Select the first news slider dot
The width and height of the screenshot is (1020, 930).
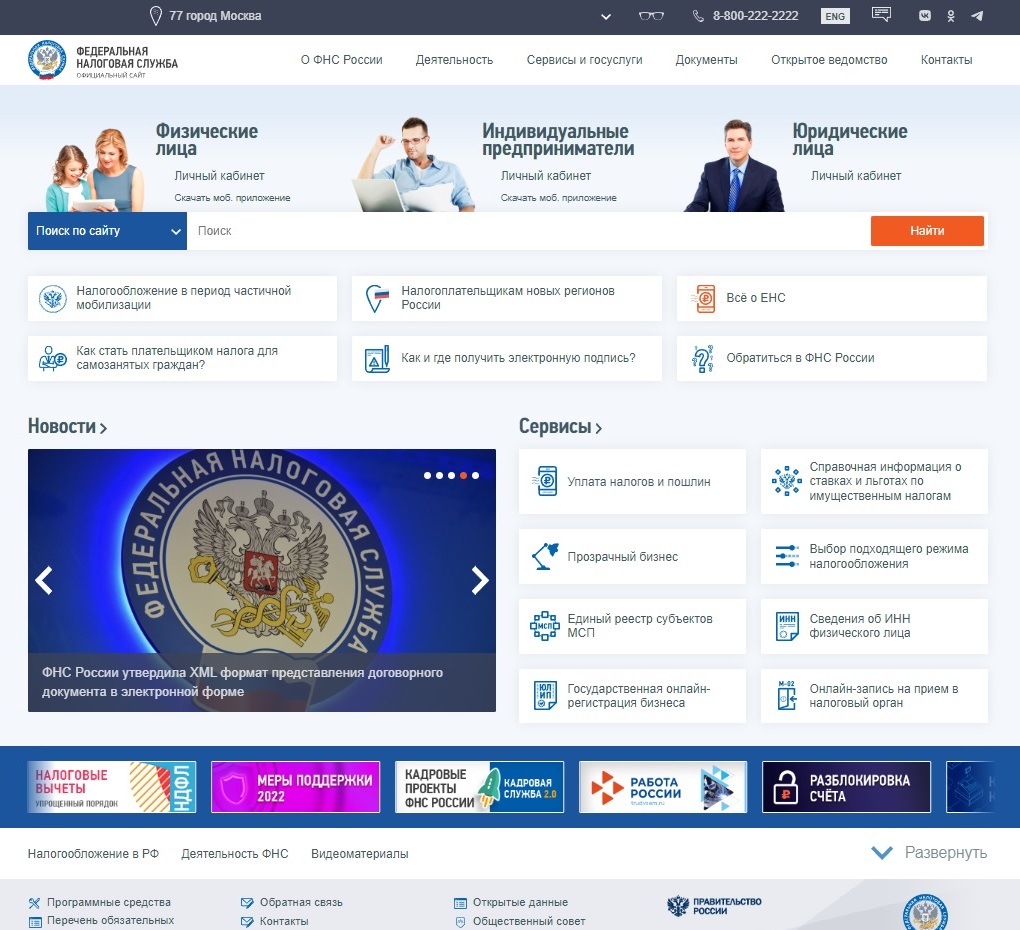(428, 476)
